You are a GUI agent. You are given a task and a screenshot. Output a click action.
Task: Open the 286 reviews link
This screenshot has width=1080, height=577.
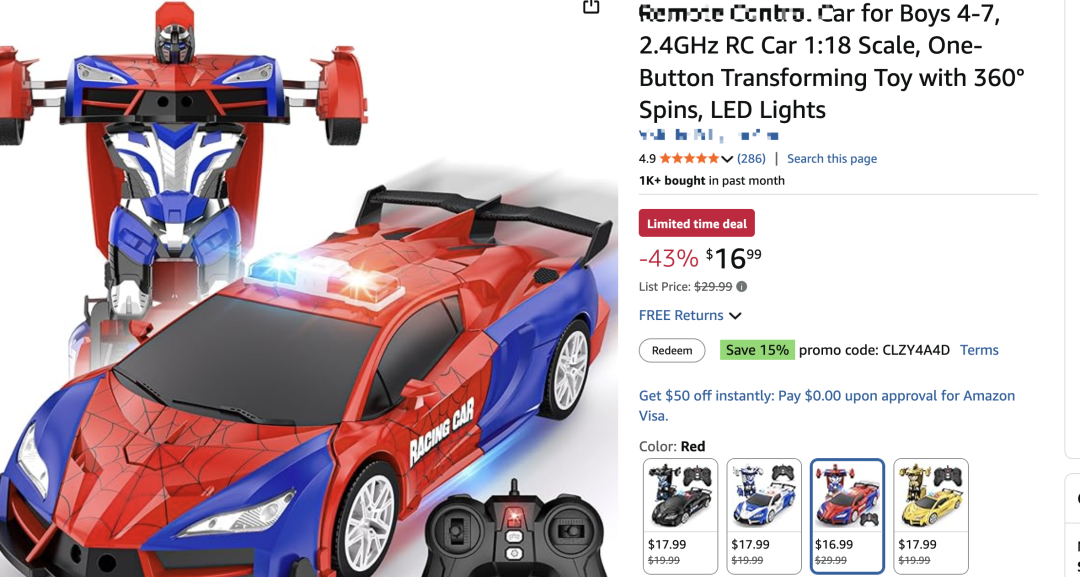[751, 158]
